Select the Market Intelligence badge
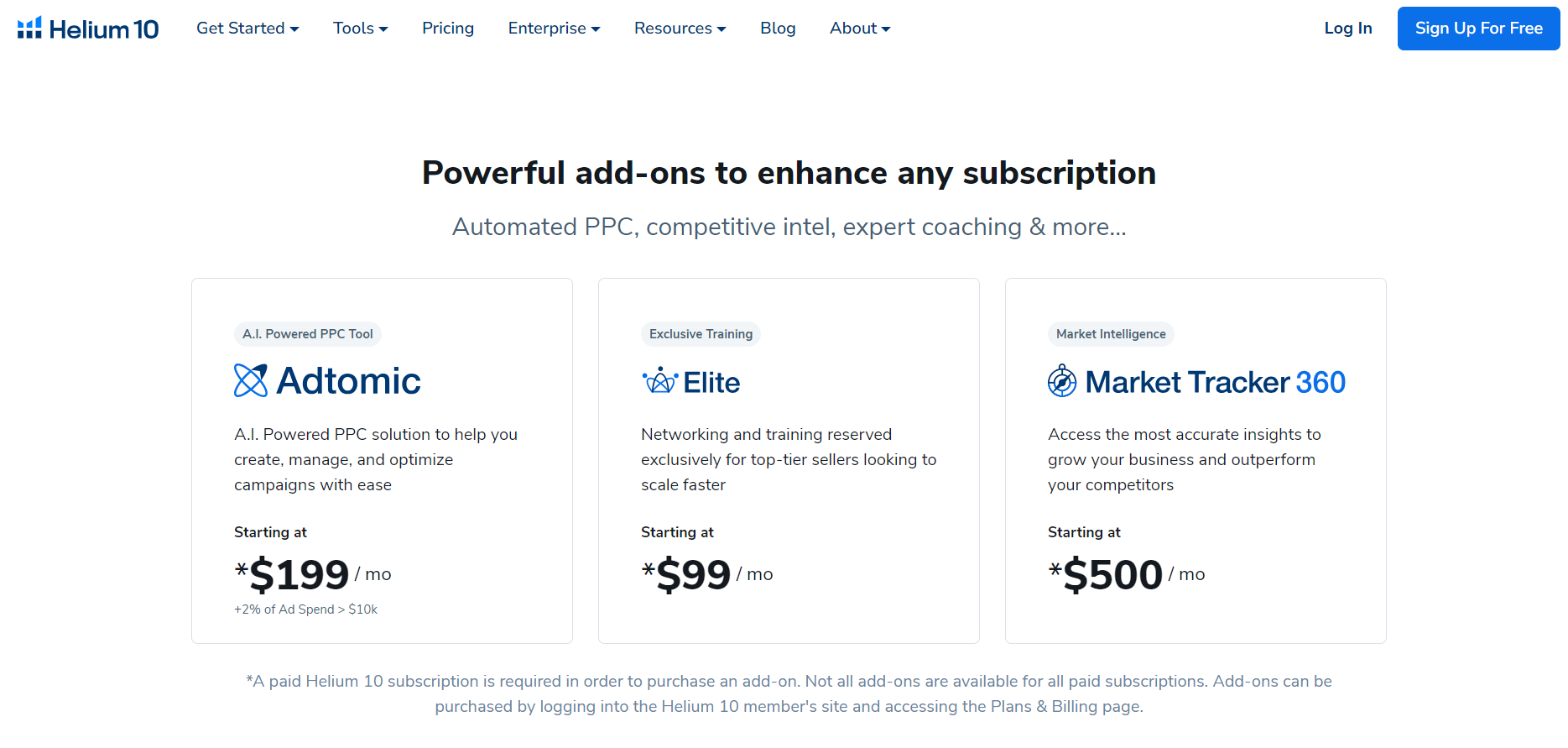Screen dimensions: 1568x748 click(x=1111, y=333)
